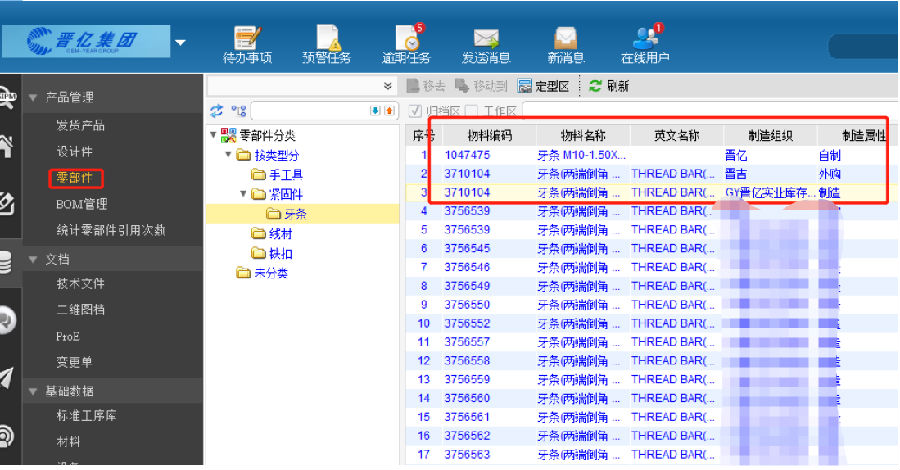The width and height of the screenshot is (900, 470).
Task: Collapse the 按类型分 tree node
Action: (x=230, y=155)
